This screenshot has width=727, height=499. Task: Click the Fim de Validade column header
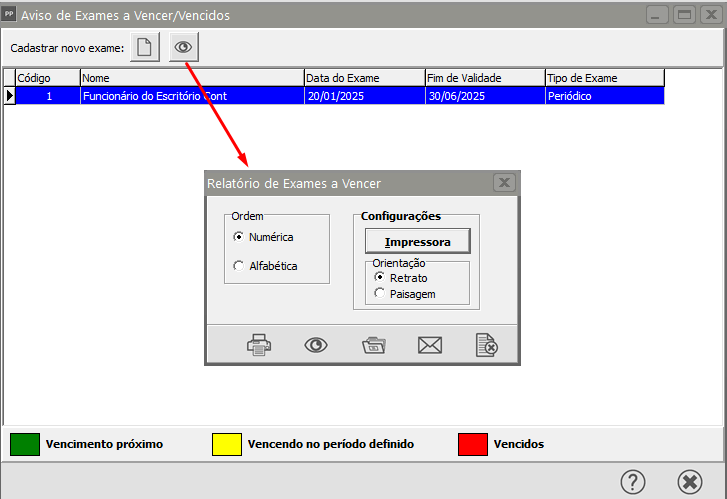484,78
